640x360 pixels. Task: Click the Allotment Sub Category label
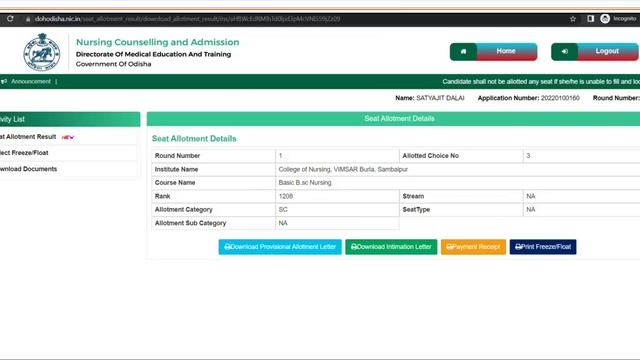[190, 223]
